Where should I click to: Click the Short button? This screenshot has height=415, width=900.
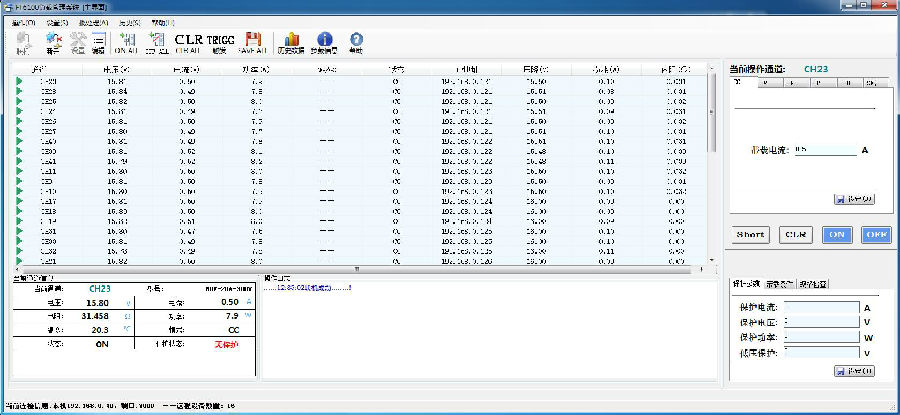[x=751, y=235]
